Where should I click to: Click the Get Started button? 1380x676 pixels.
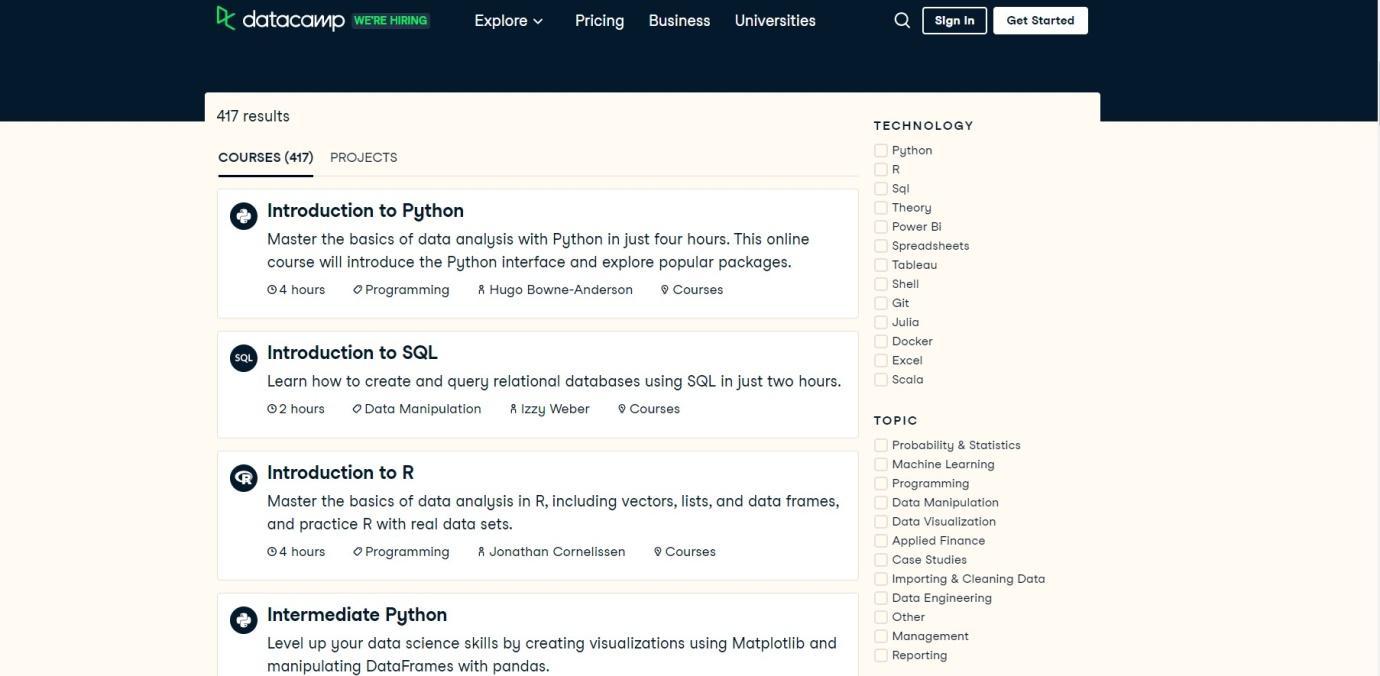coord(1040,21)
